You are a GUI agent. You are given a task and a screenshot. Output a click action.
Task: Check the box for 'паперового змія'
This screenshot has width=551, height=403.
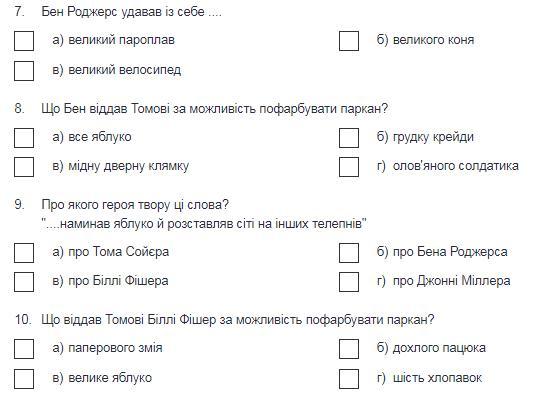pyautogui.click(x=24, y=349)
